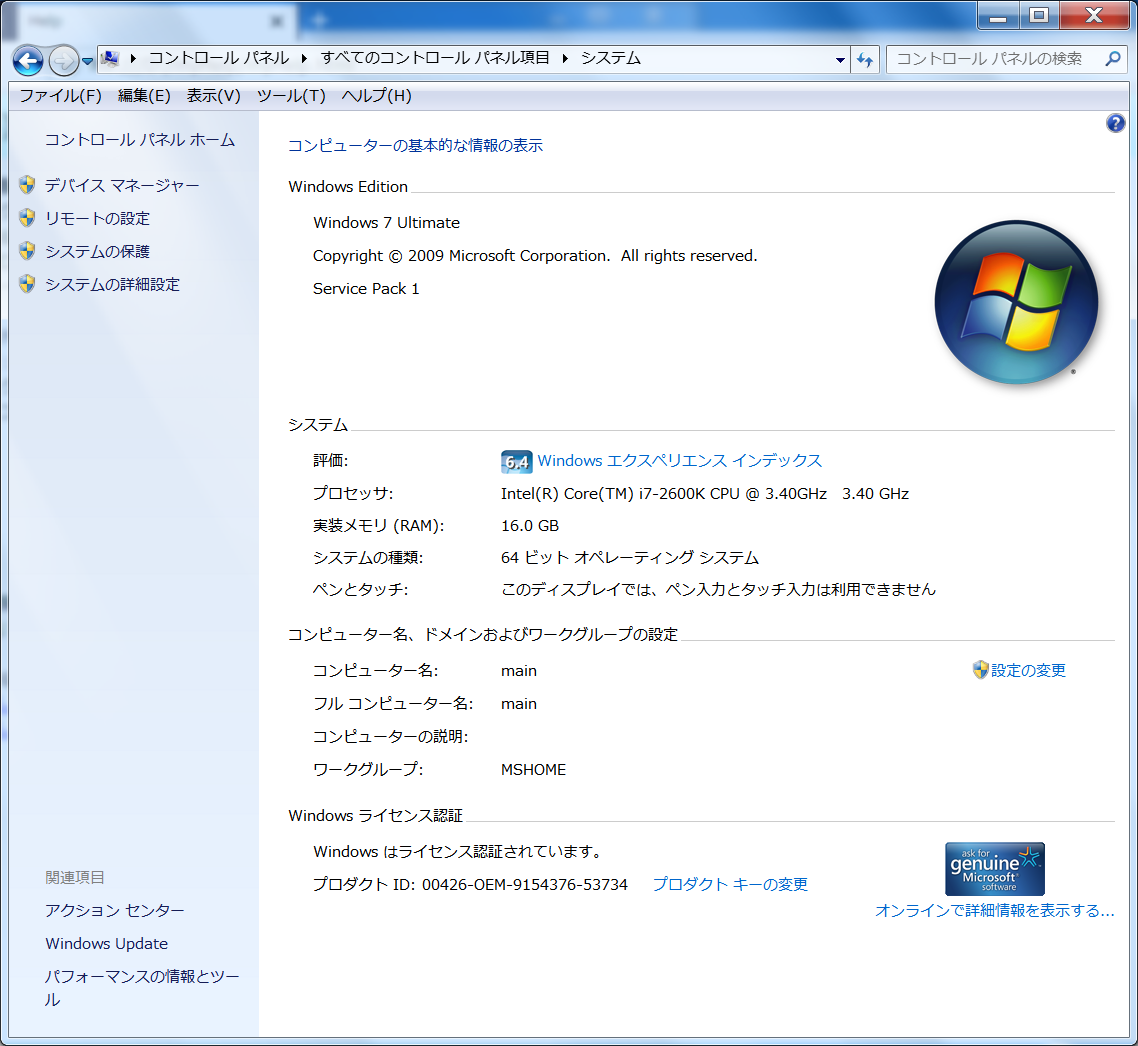This screenshot has width=1138, height=1046.
Task: Click the コントロール パネル breadcrumb segment
Action: click(219, 58)
